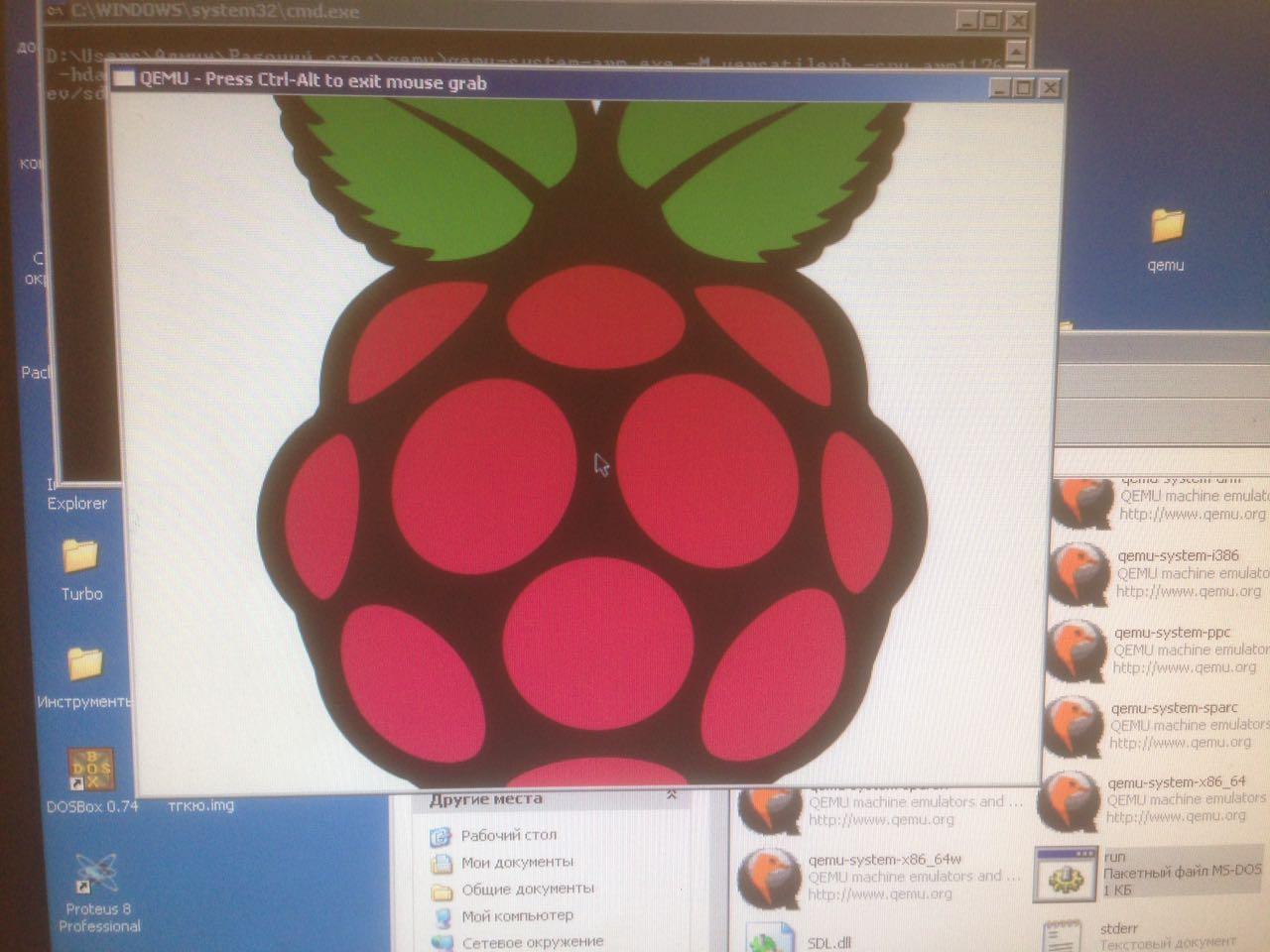Click the qemu-system-sparc file name
The width and height of the screenshot is (1270, 952).
coord(1175,708)
